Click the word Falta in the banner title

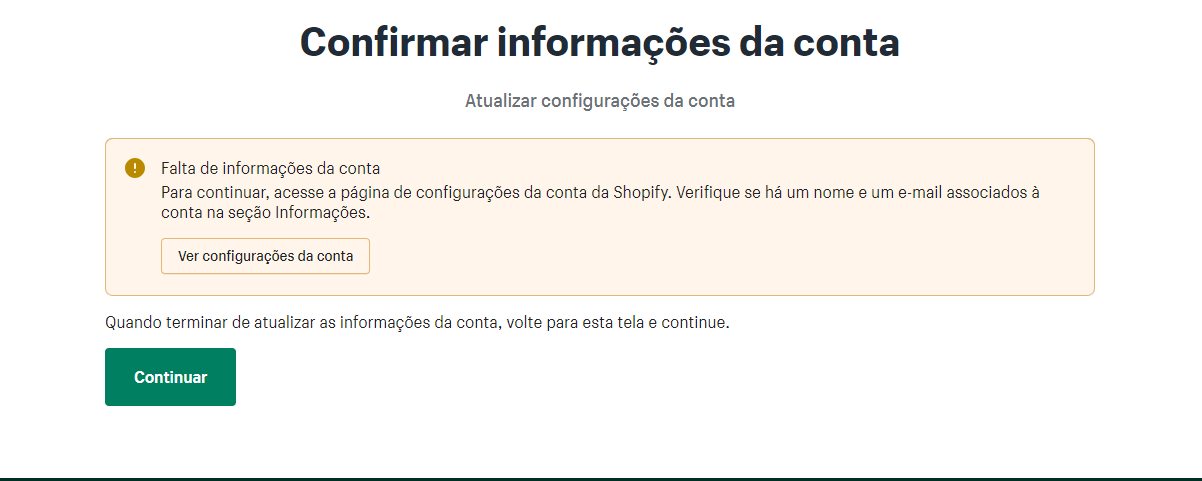click(x=178, y=168)
